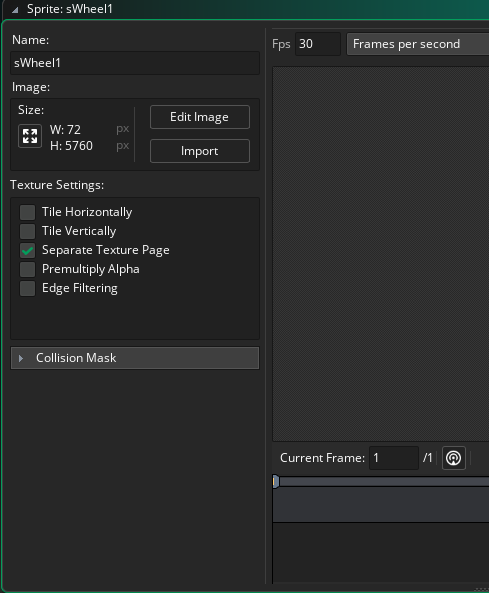Open the Frames per second dropdown
Screen dimensions: 489x593
(418, 44)
